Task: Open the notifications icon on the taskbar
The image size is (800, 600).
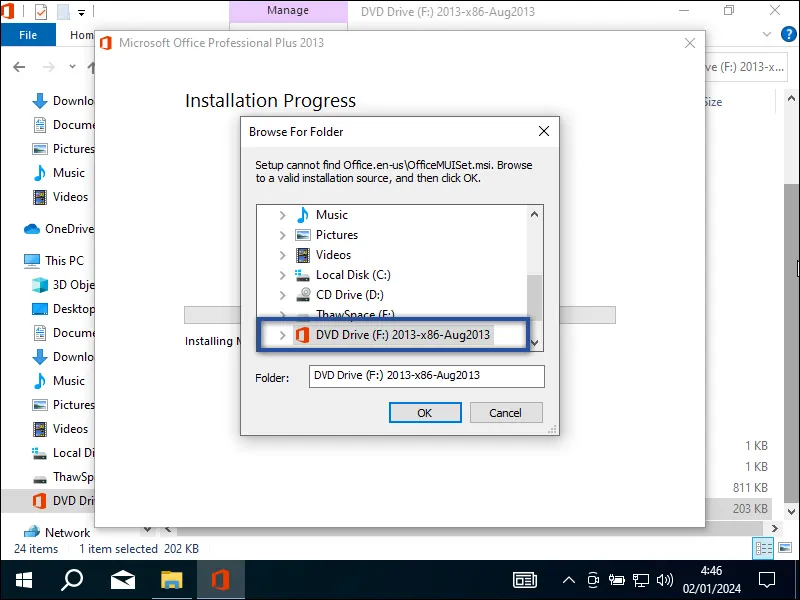Action: tap(766, 579)
